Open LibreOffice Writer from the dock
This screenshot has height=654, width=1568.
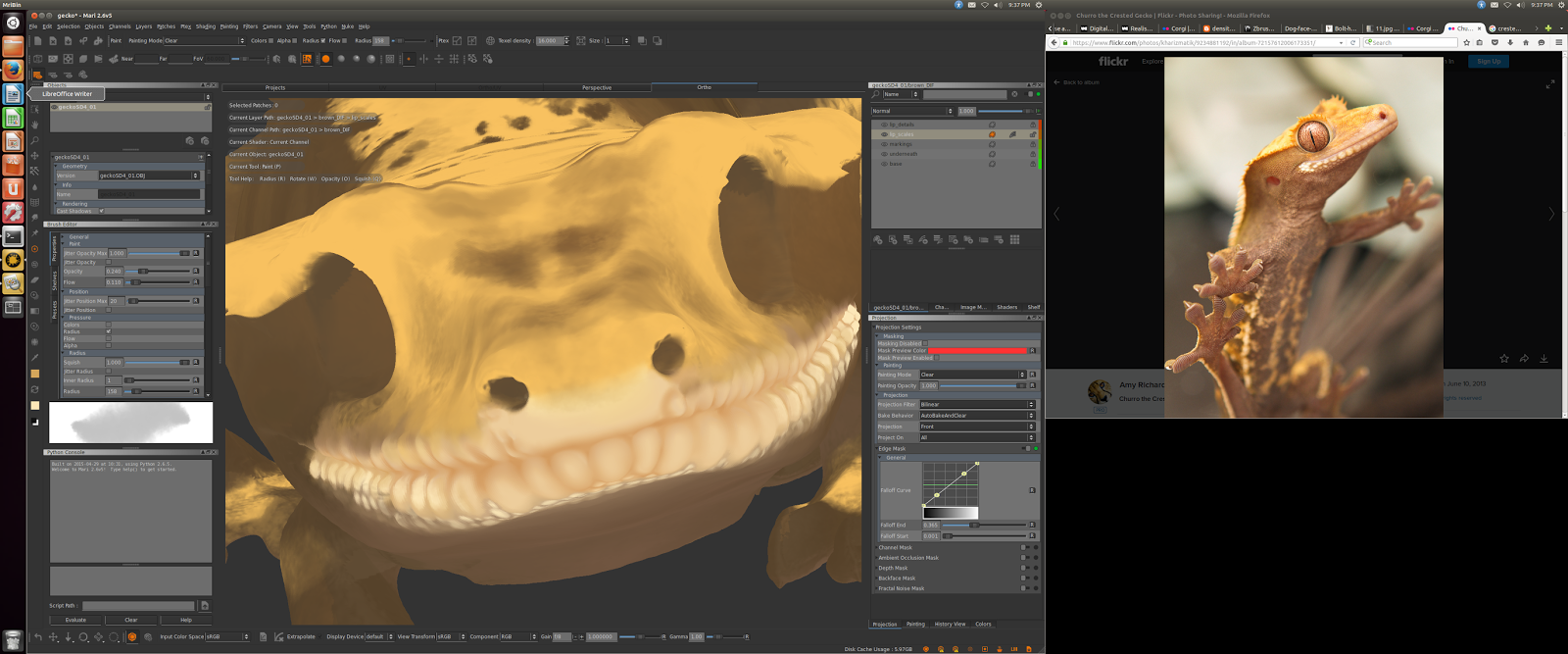pos(13,94)
